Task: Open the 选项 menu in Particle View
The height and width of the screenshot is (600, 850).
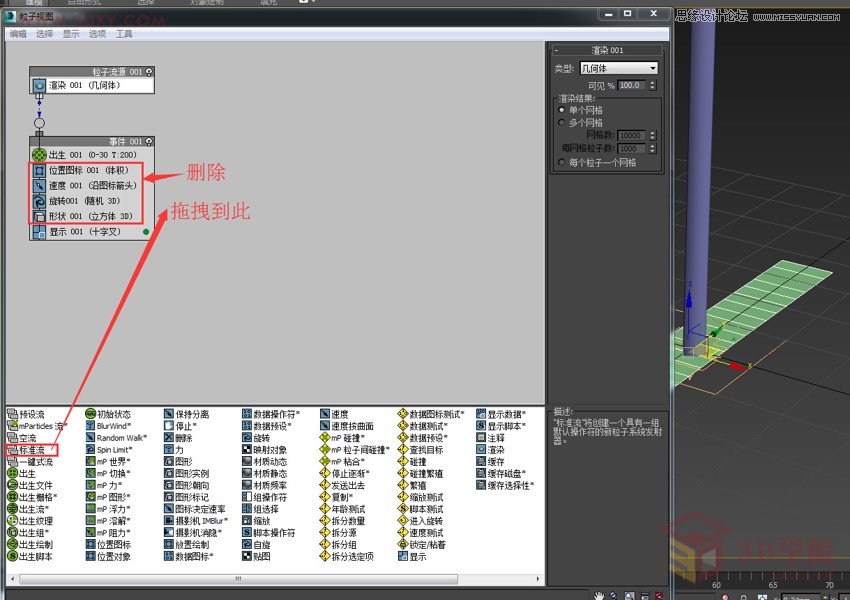Action: (97, 33)
